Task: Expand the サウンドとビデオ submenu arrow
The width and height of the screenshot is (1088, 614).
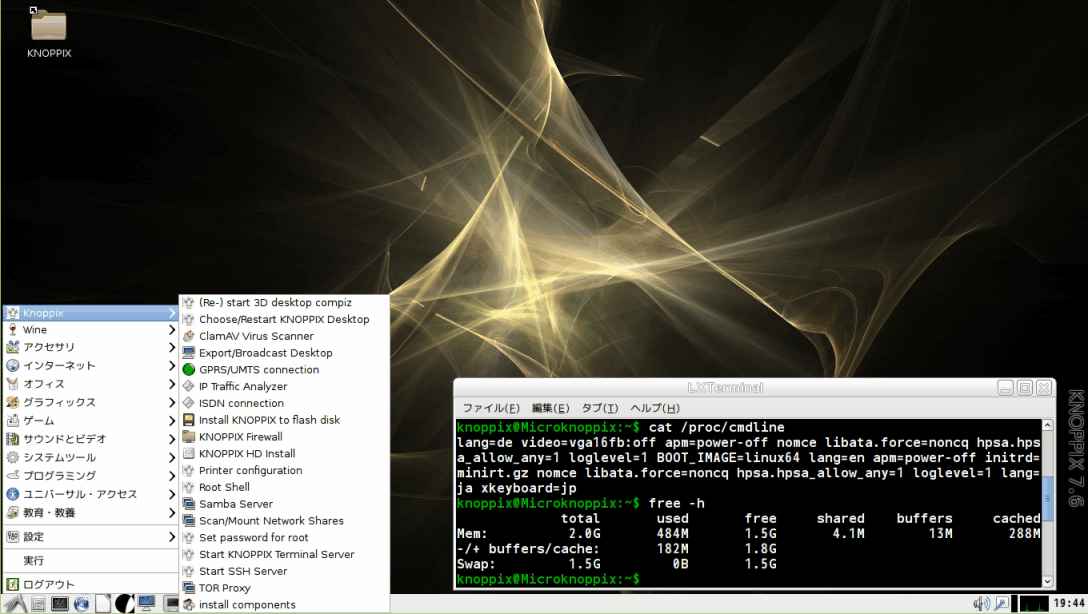Action: click(171, 439)
